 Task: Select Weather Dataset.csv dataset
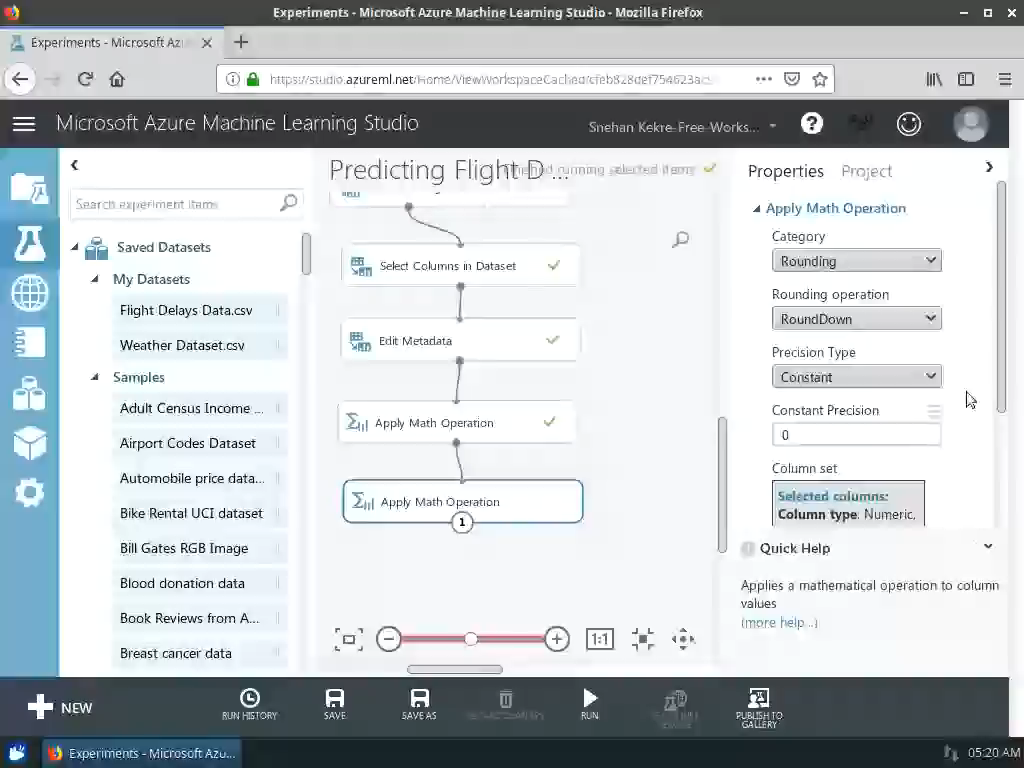coord(199,345)
